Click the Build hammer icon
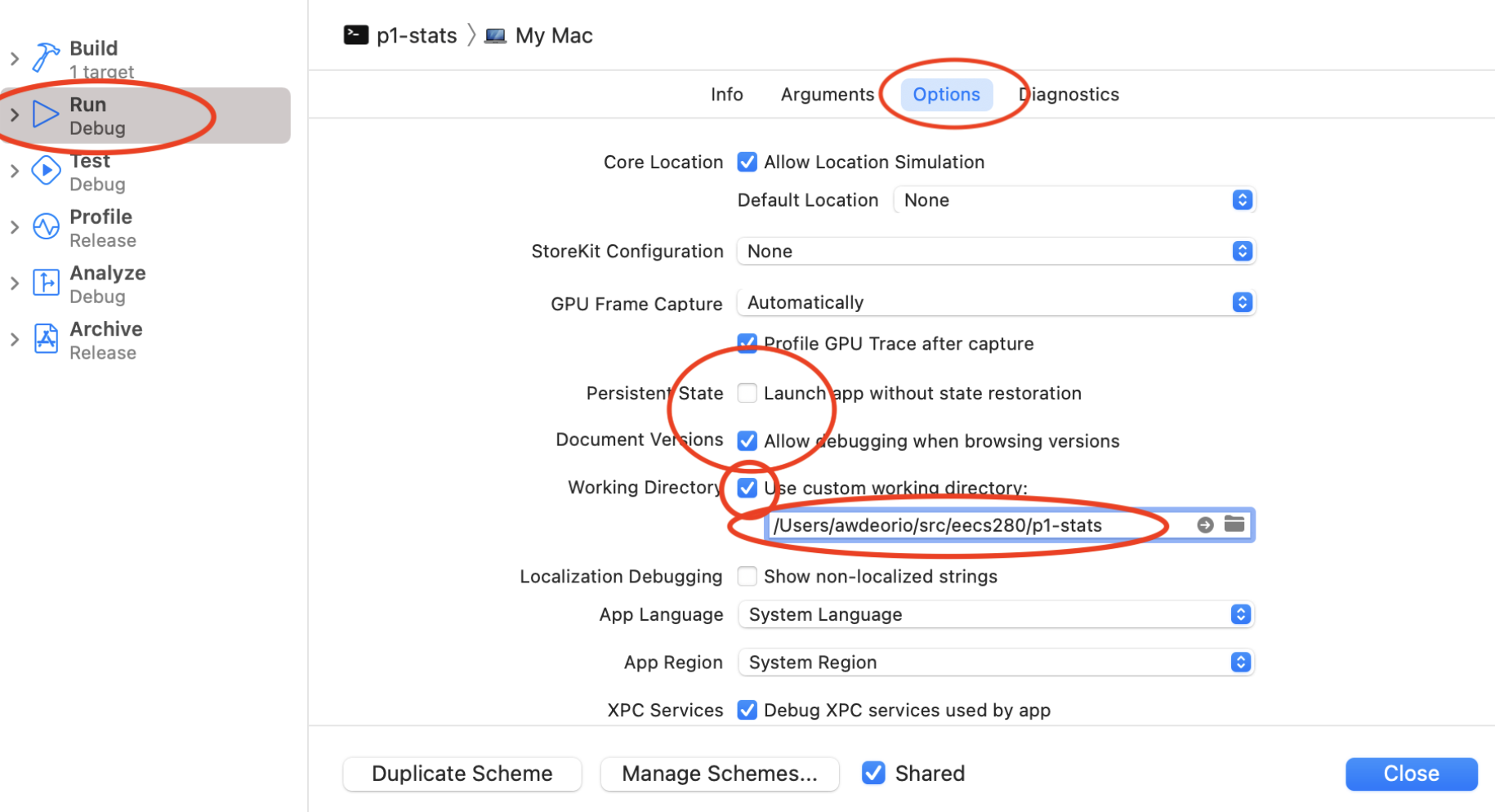 tap(46, 58)
